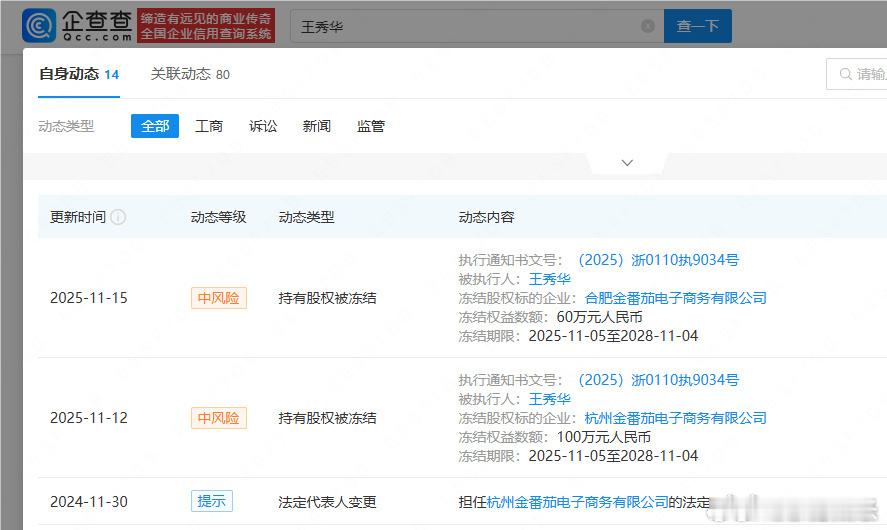Click the 100万元人民币 frozen amount
Viewport: 887px width, 530px height.
click(604, 437)
